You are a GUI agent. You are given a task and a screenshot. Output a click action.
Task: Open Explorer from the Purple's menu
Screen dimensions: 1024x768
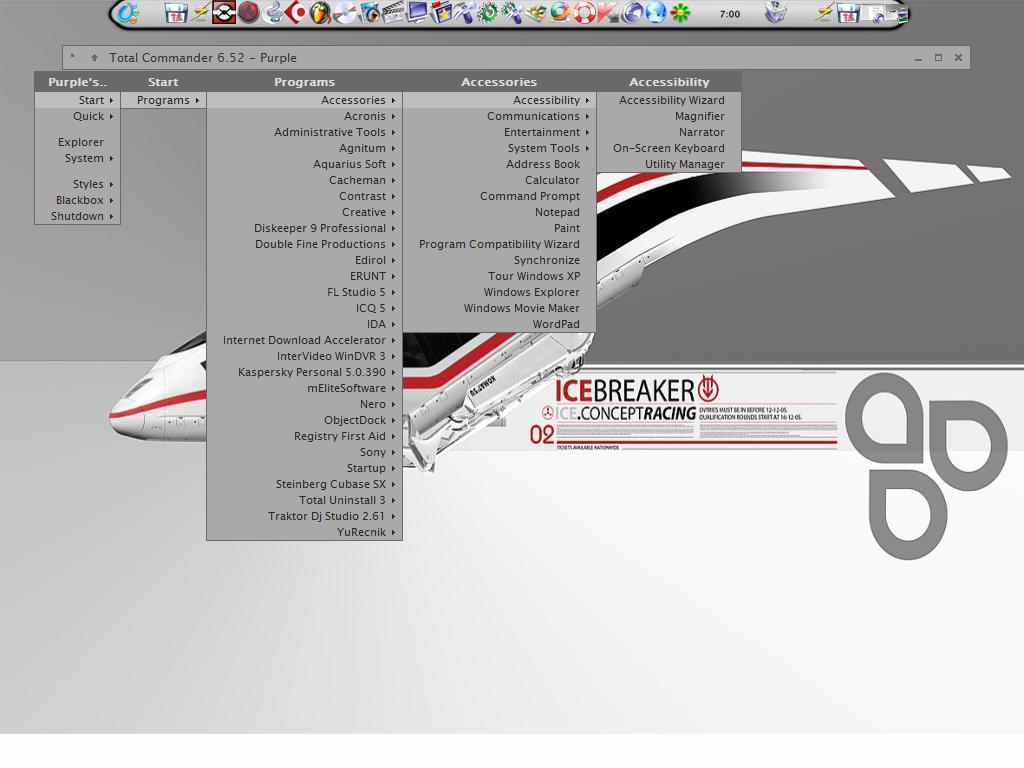tap(78, 142)
